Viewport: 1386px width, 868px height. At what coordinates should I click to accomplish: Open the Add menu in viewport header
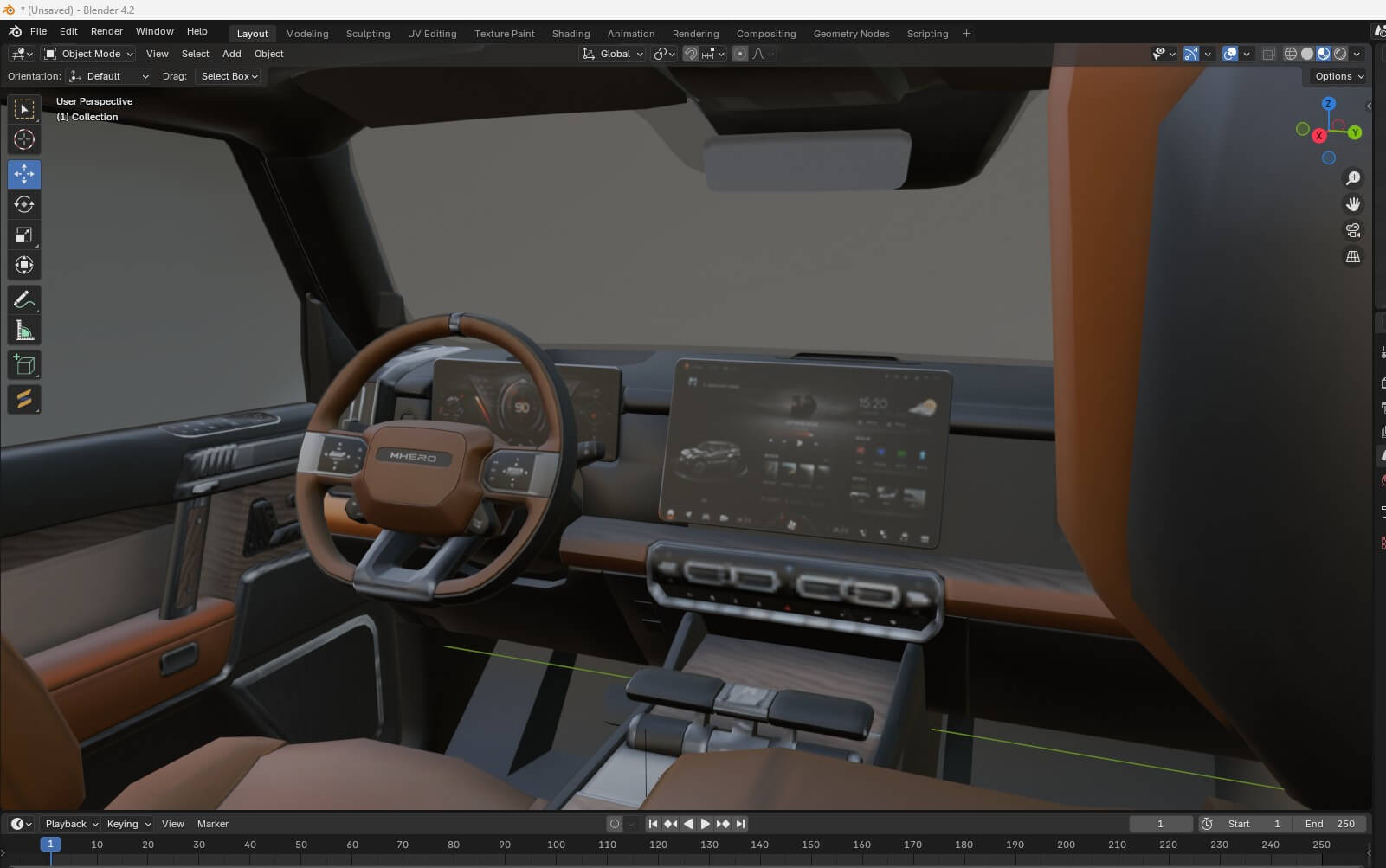pyautogui.click(x=231, y=54)
